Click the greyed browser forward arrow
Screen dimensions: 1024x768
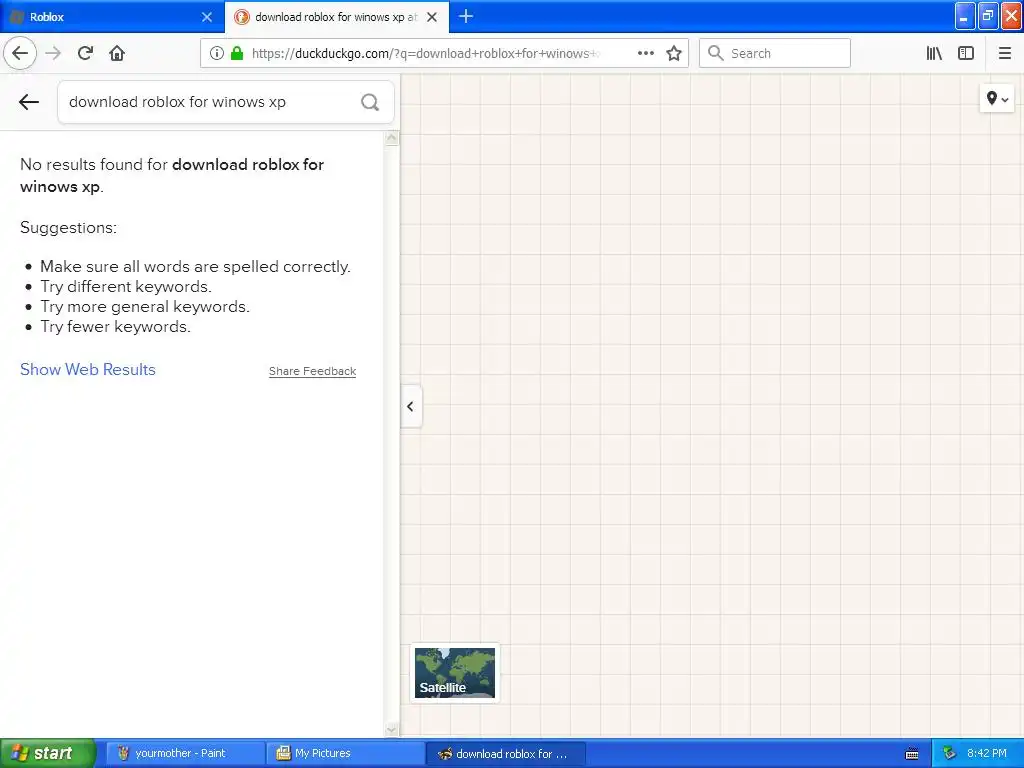pyautogui.click(x=53, y=53)
